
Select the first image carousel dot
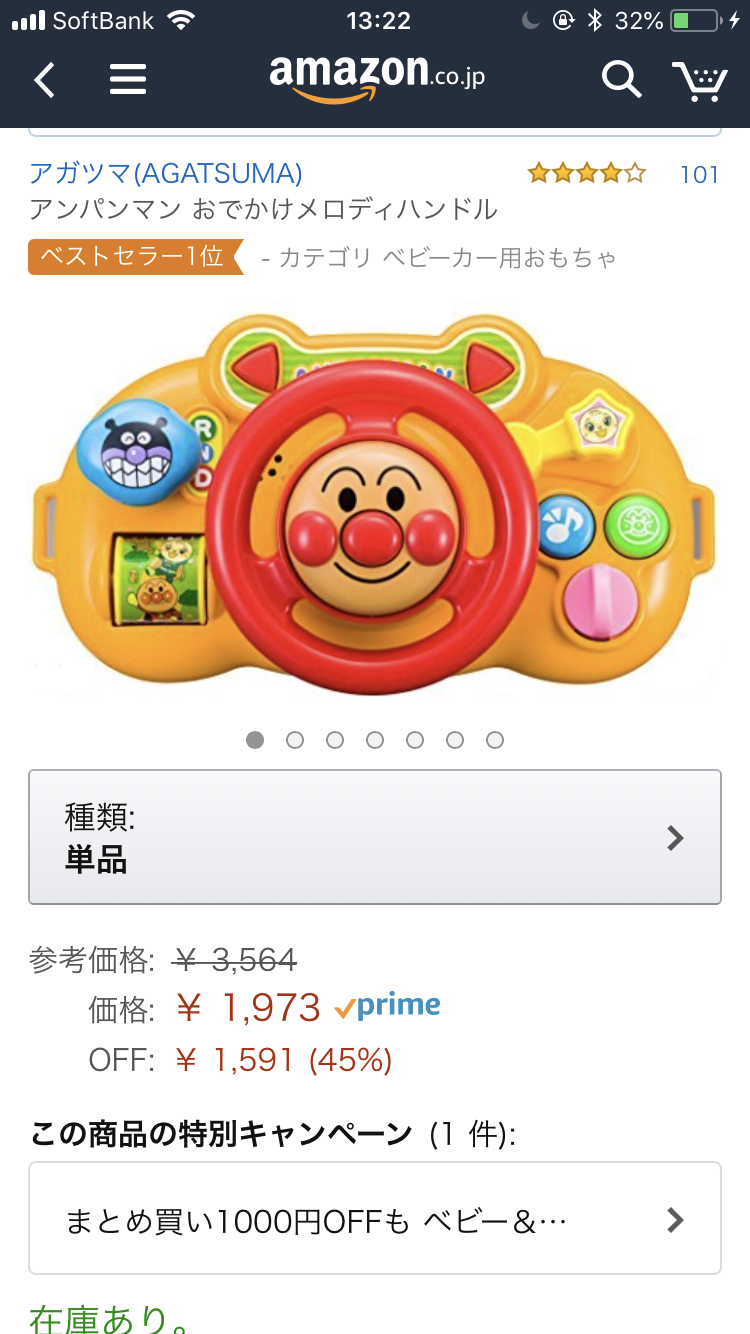coord(255,740)
